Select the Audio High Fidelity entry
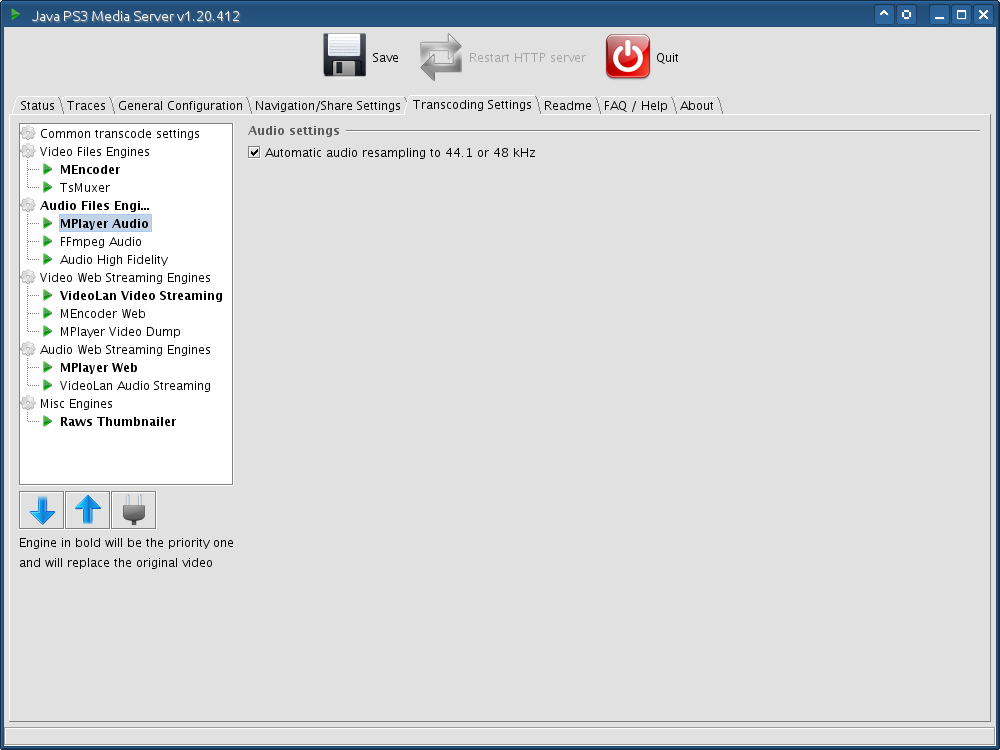This screenshot has height=750, width=1000. [x=114, y=260]
